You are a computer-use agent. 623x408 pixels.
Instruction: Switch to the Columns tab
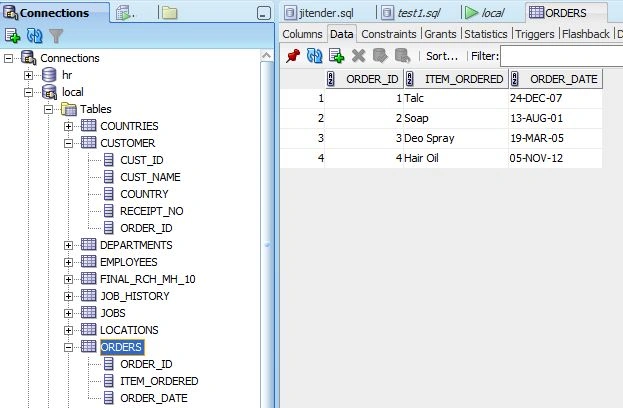(302, 34)
